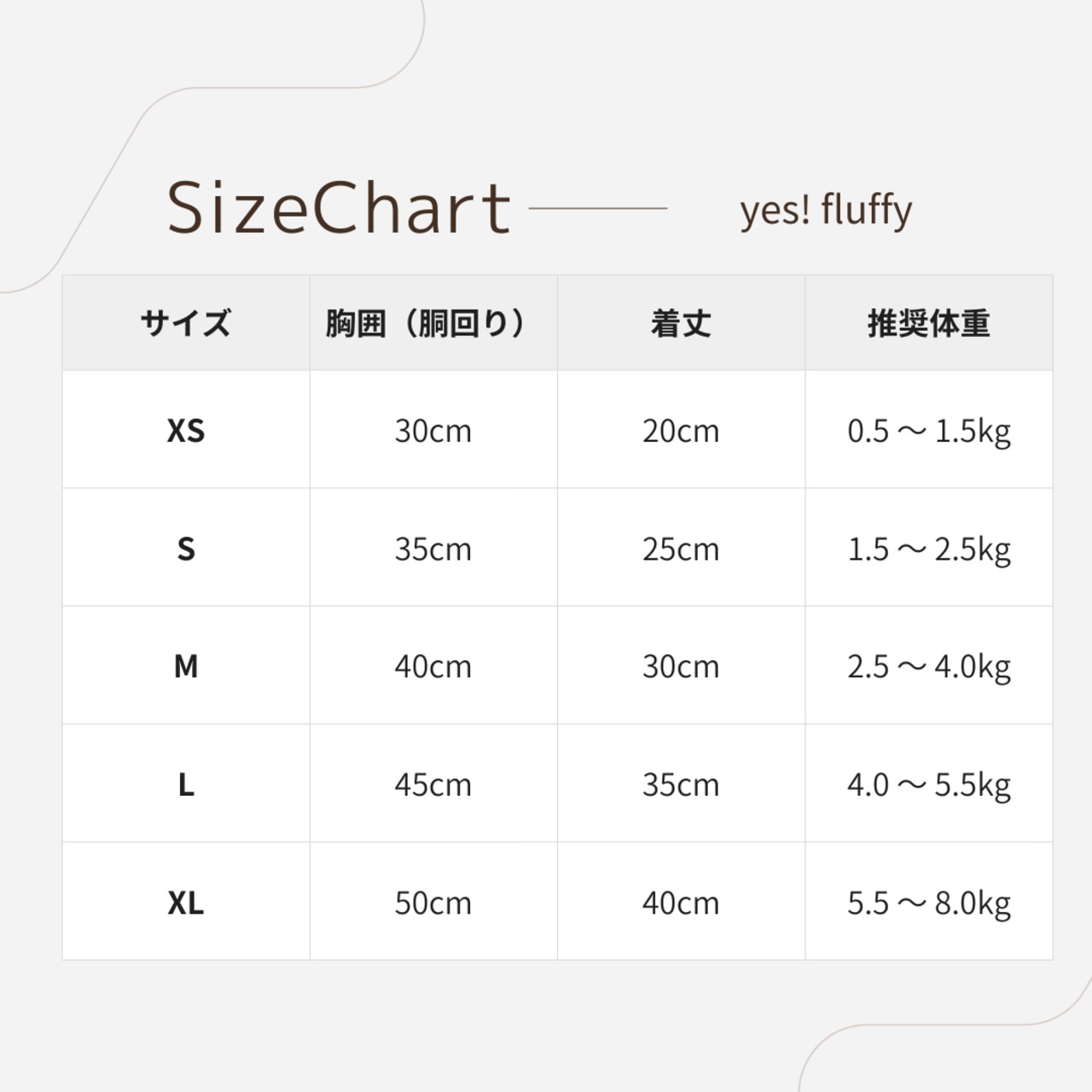Click the 推奨体重 column header
The height and width of the screenshot is (1092, 1092).
tap(928, 323)
